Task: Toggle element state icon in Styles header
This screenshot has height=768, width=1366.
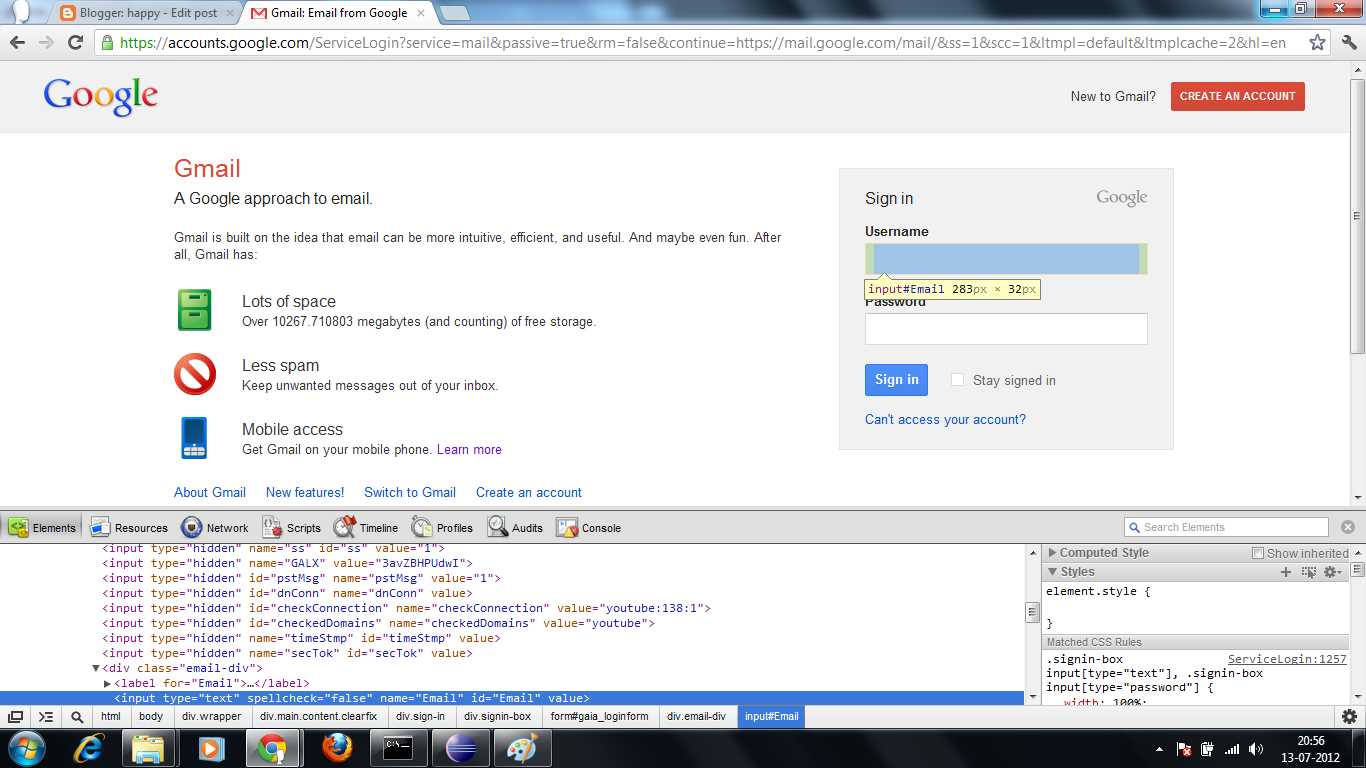Action: (1309, 572)
